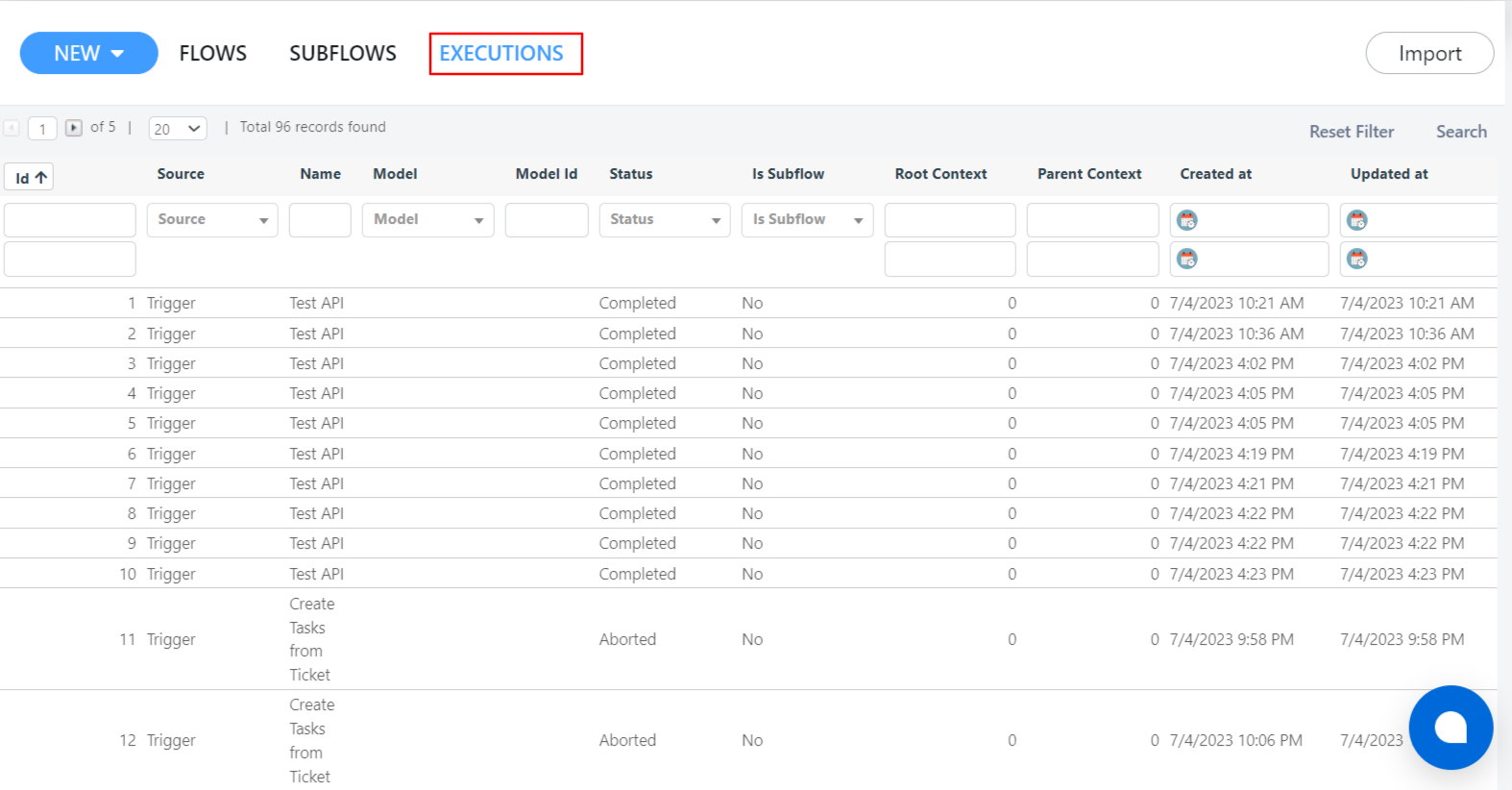
Task: Click 'Completed' status in row 3
Action: 638,363
